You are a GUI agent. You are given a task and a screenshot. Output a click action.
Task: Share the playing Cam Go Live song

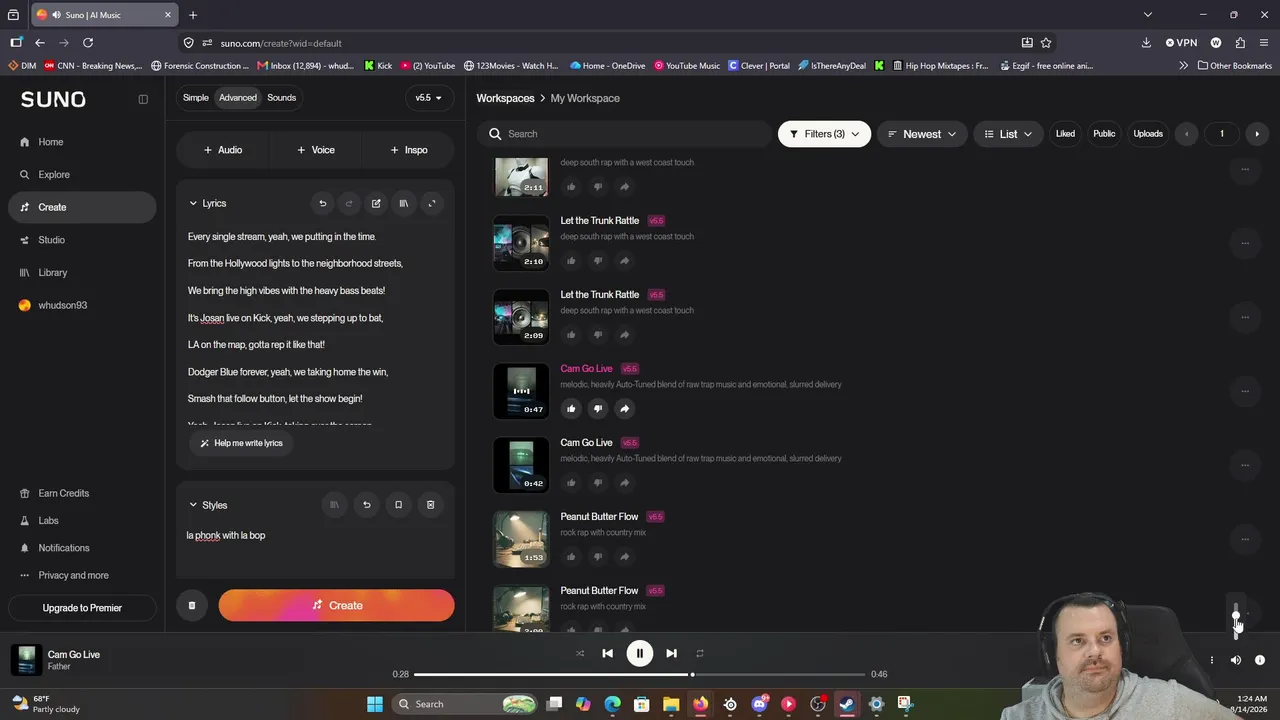point(624,408)
